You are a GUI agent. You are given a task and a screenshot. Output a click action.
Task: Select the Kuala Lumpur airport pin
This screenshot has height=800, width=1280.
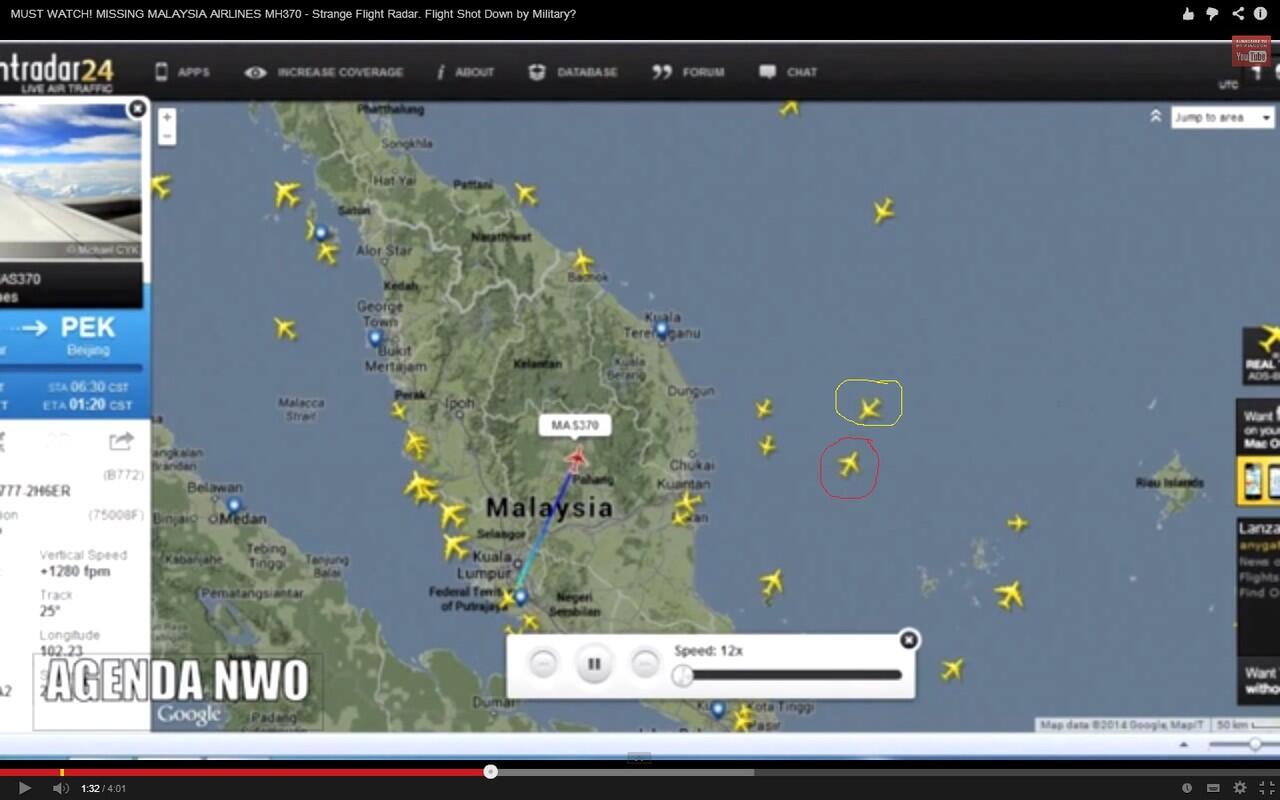click(520, 597)
